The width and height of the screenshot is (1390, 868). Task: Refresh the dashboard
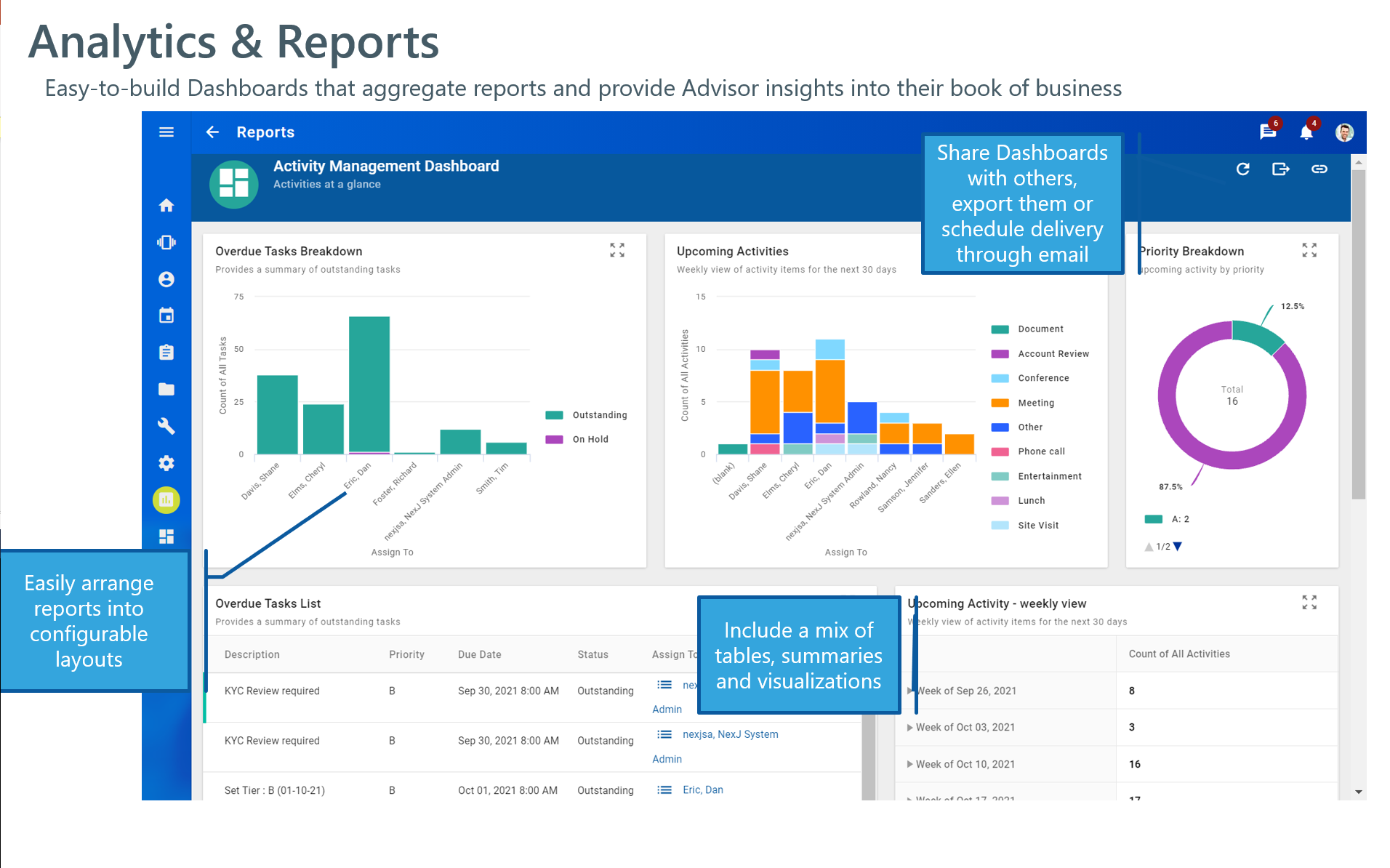tap(1243, 169)
